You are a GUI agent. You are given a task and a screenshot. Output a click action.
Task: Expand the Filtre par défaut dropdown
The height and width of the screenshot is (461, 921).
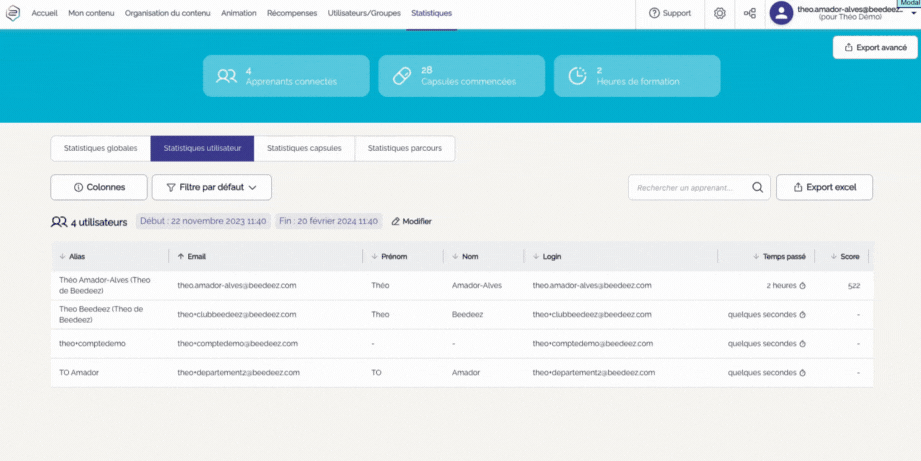[211, 187]
